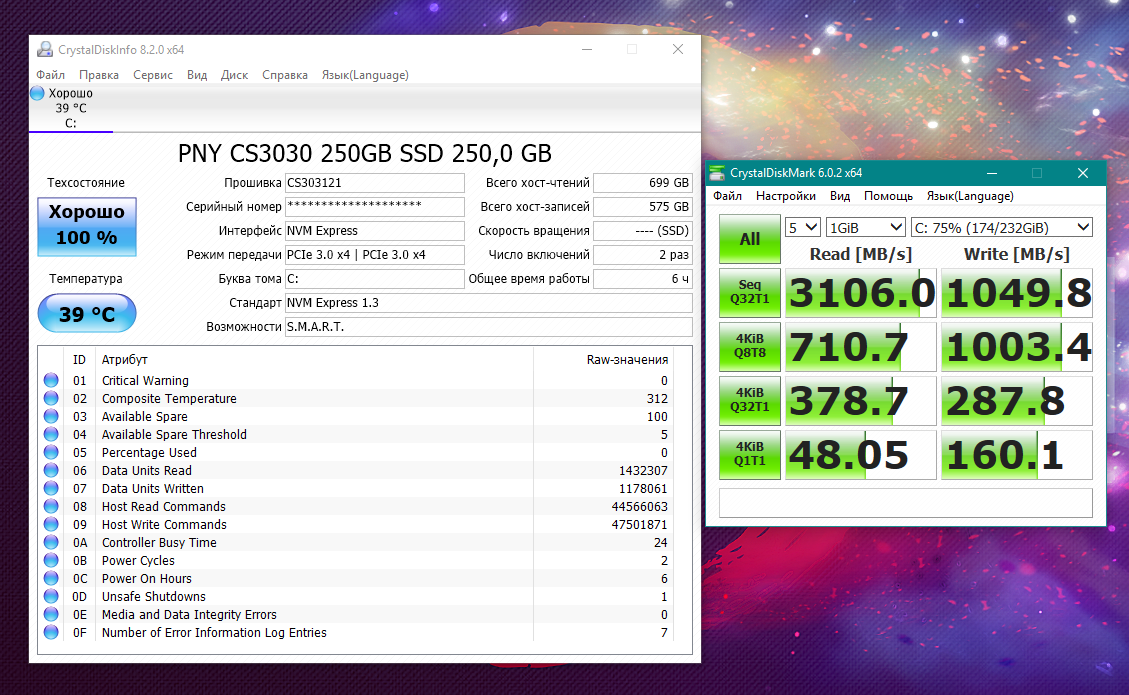Open Сервис menu in CrystalDiskInfo
This screenshot has width=1129, height=695.
click(x=153, y=75)
